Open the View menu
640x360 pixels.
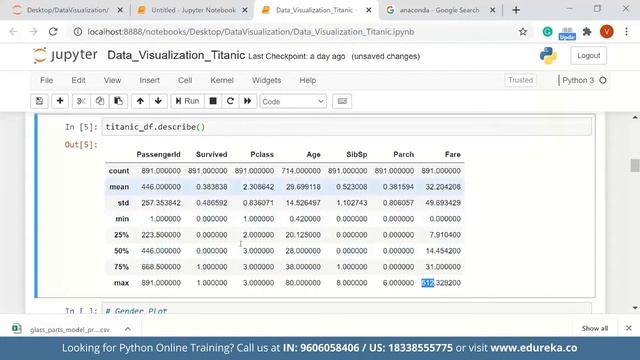(112, 80)
